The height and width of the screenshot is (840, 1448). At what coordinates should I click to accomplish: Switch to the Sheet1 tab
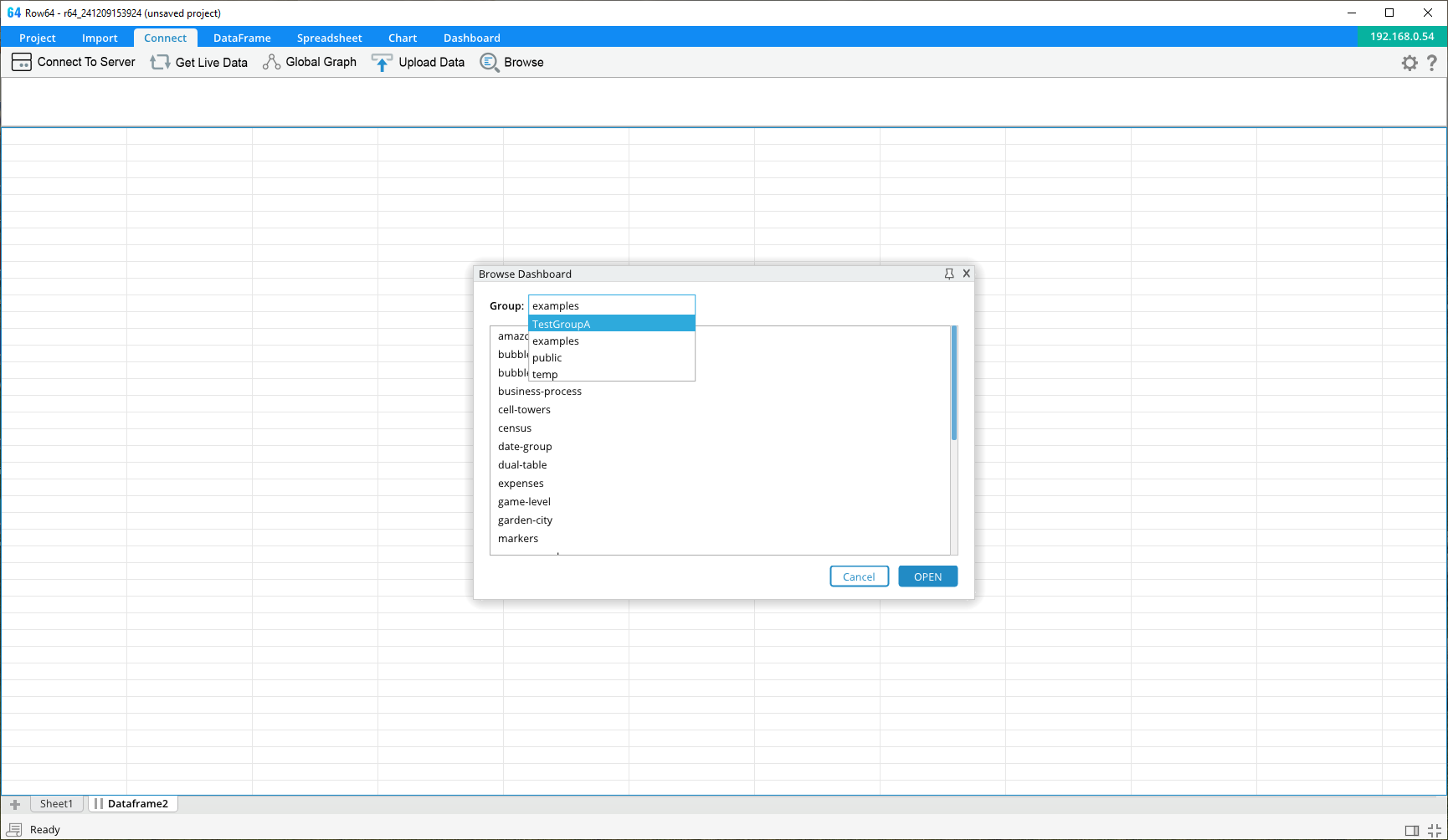pyautogui.click(x=56, y=804)
